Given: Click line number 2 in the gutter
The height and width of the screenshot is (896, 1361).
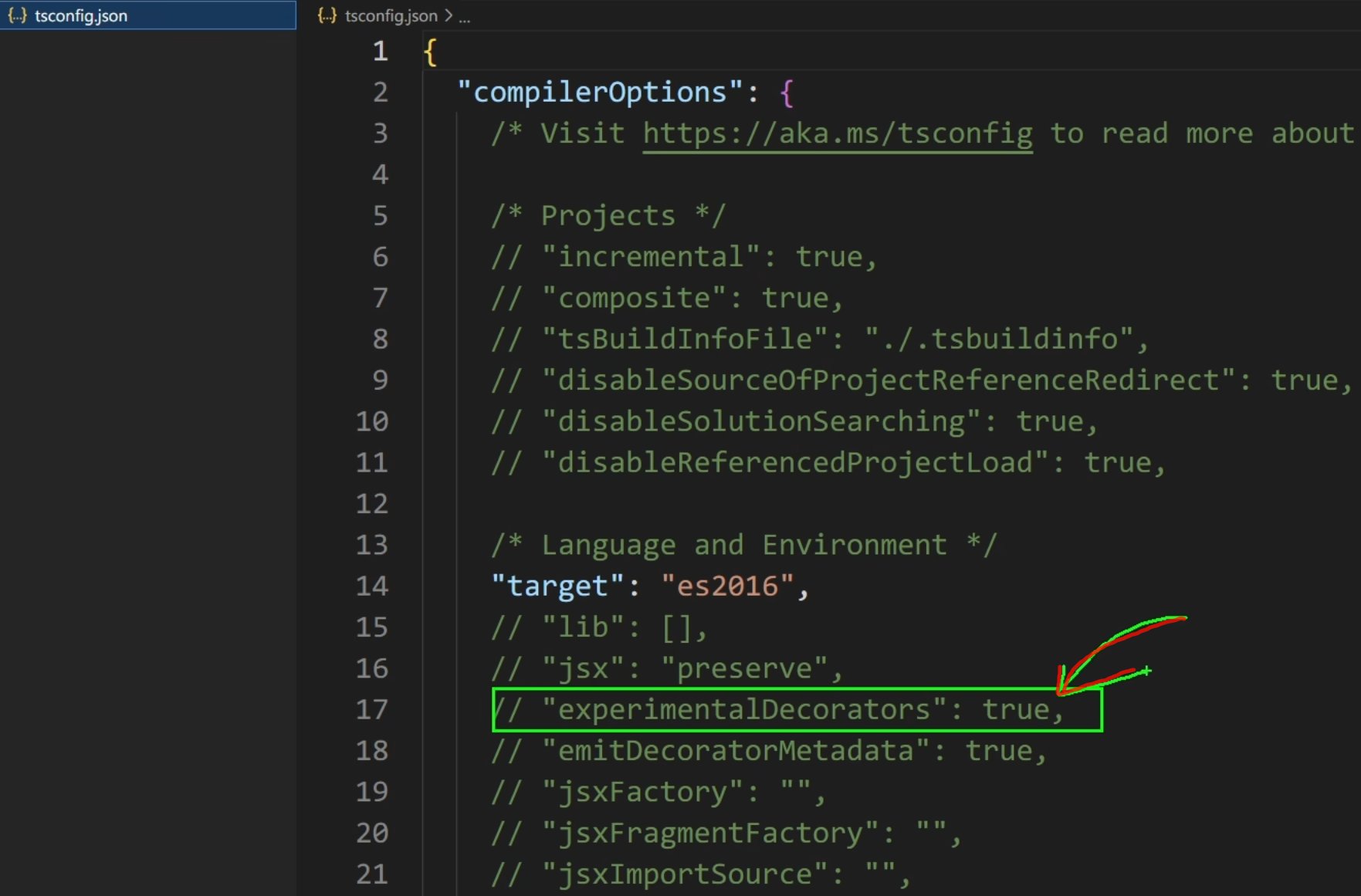Looking at the screenshot, I should click(380, 93).
